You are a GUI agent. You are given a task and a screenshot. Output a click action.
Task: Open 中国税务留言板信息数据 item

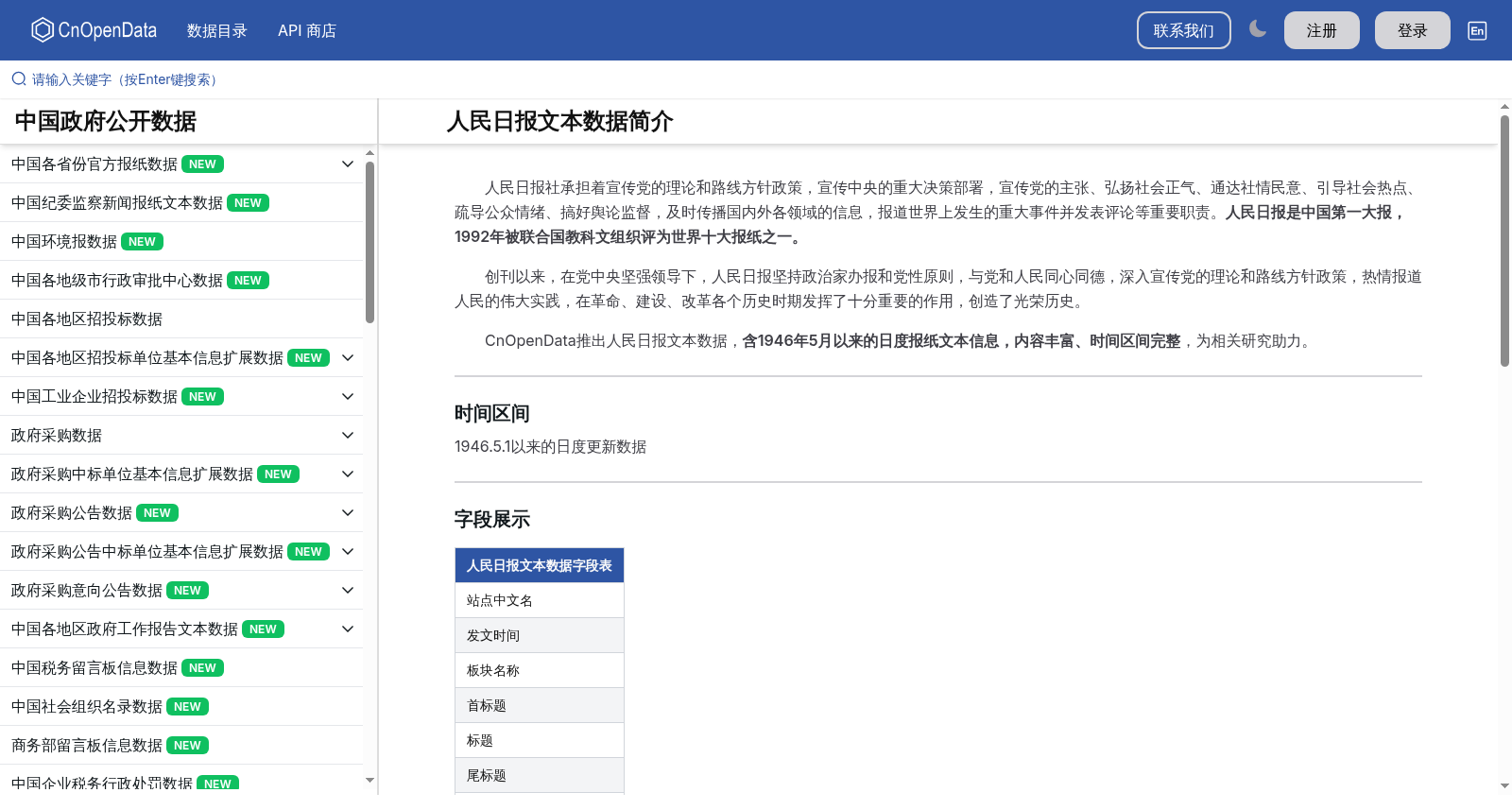pyautogui.click(x=181, y=668)
